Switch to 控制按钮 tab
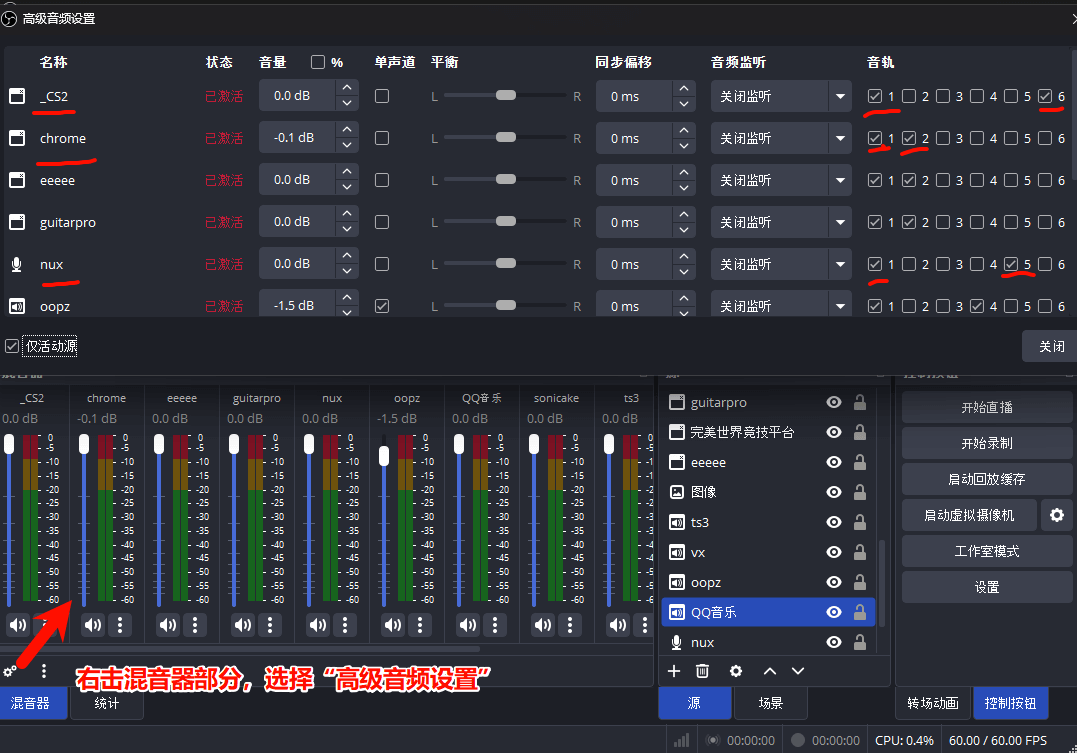This screenshot has width=1077, height=753. (x=1010, y=703)
